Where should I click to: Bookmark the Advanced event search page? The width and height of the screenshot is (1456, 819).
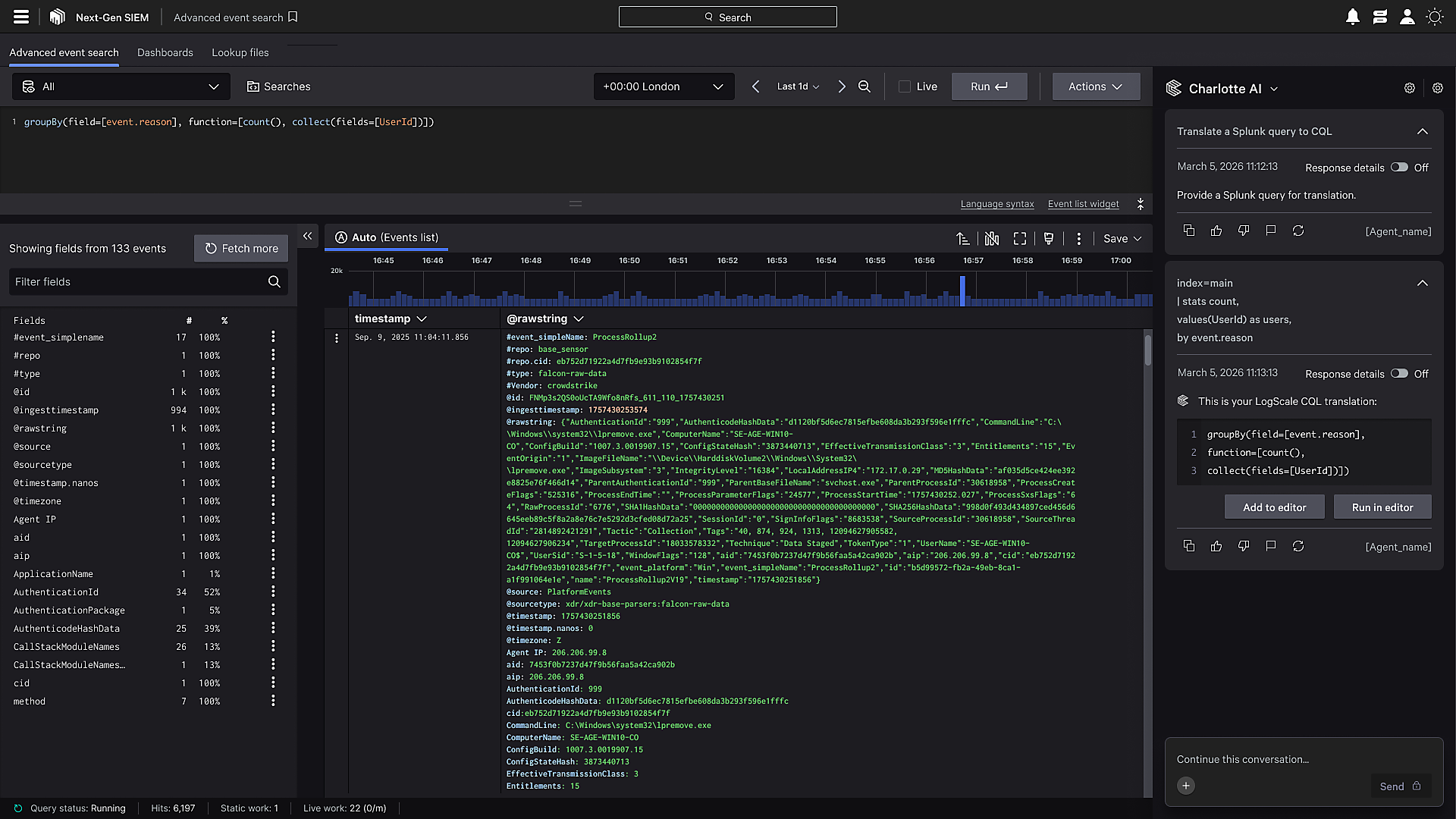point(293,17)
